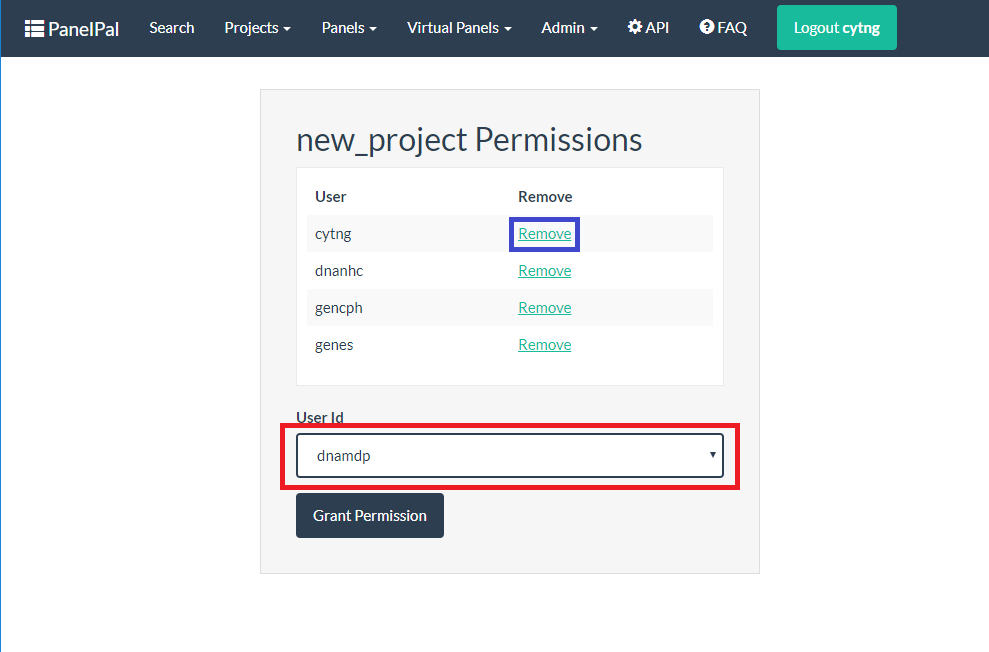Open the FAQ page link
The height and width of the screenshot is (652, 989).
723,28
